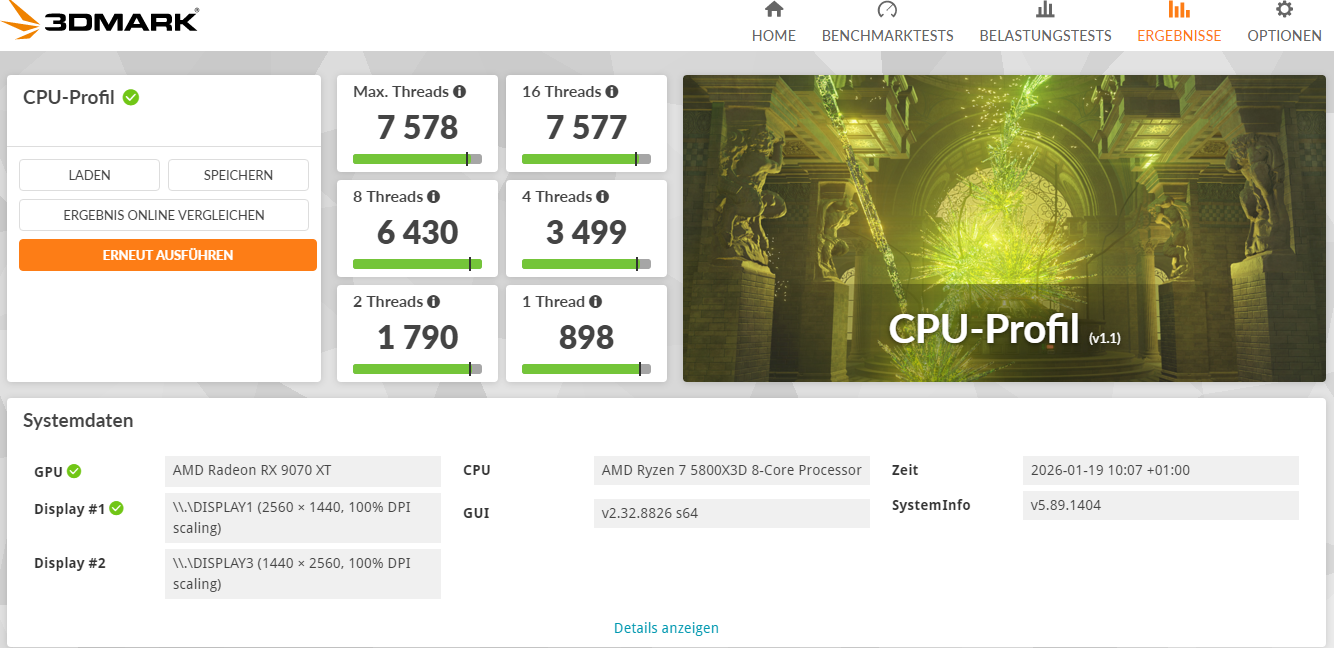Click ERGEBNIS ONLINE VERGLEICHEN button
This screenshot has width=1334, height=648.
(x=164, y=215)
